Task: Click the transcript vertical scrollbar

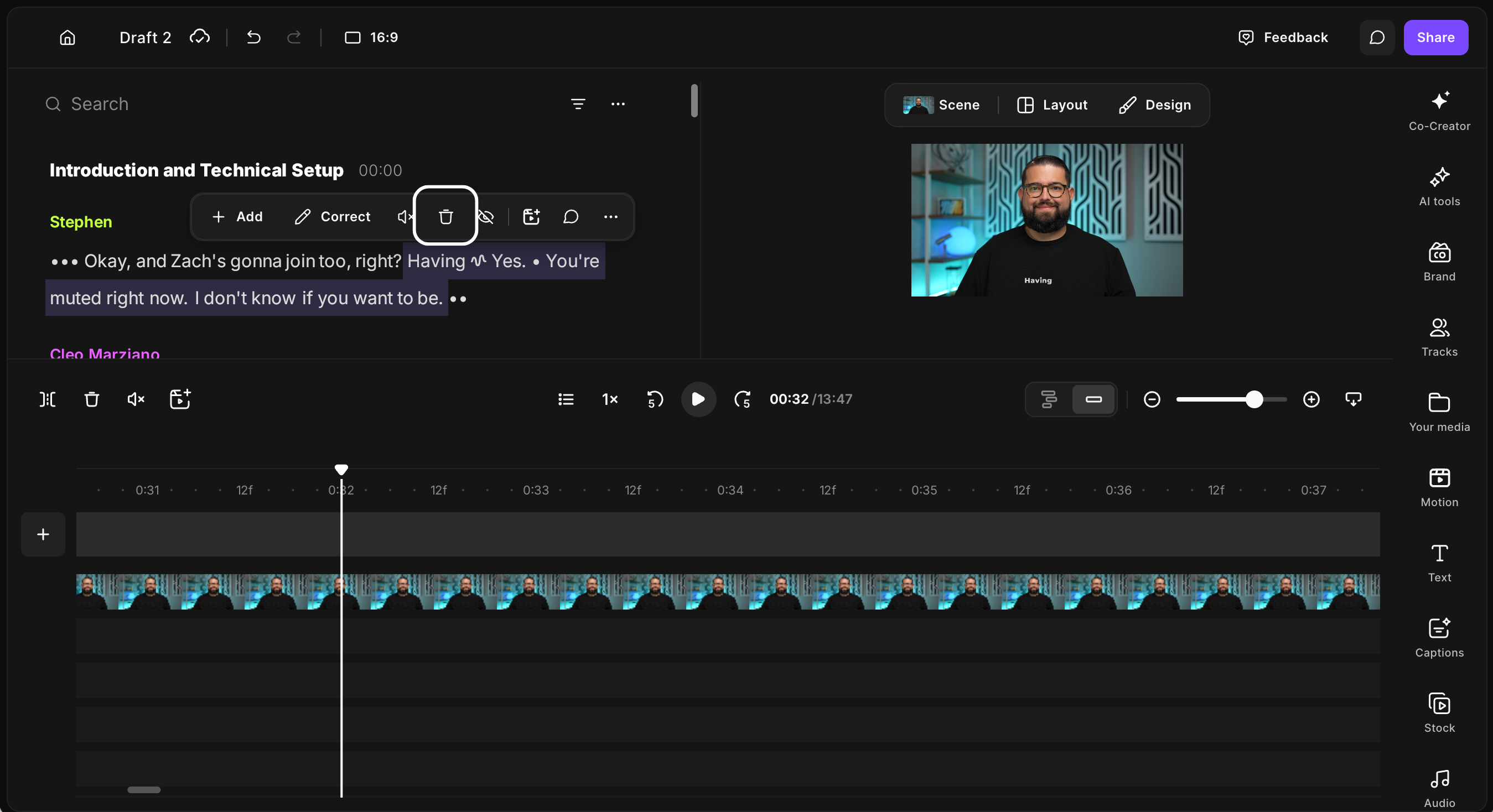Action: point(694,100)
